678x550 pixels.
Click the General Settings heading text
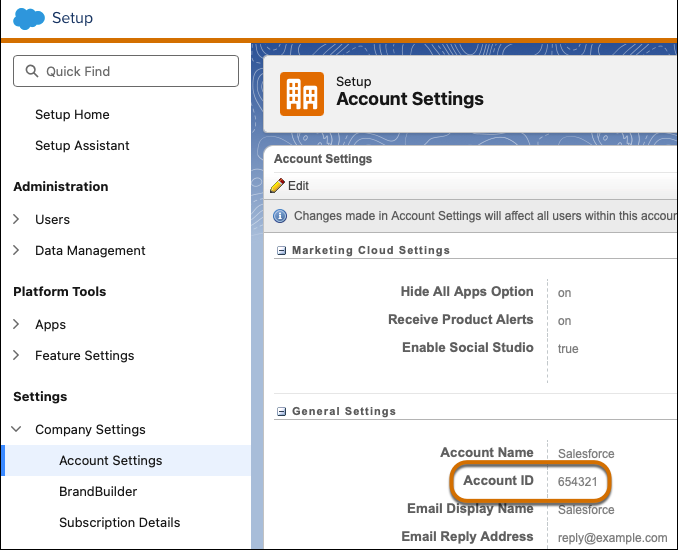pos(344,411)
